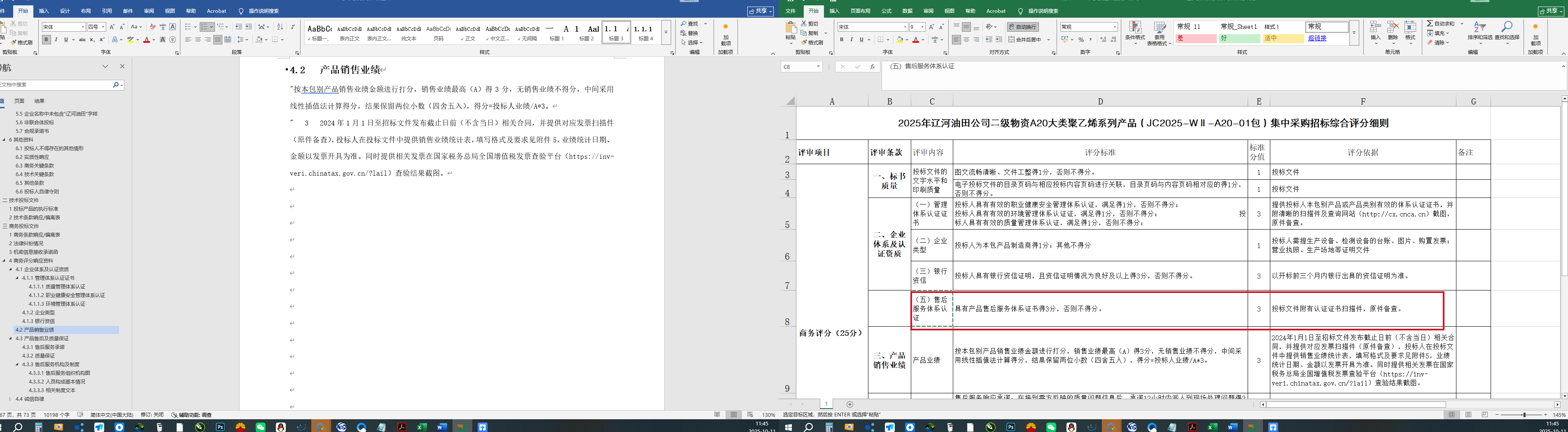Screen dimensions: 1568x432
Task: Apply comma style in Excel number group
Action: pyautogui.click(x=1091, y=39)
